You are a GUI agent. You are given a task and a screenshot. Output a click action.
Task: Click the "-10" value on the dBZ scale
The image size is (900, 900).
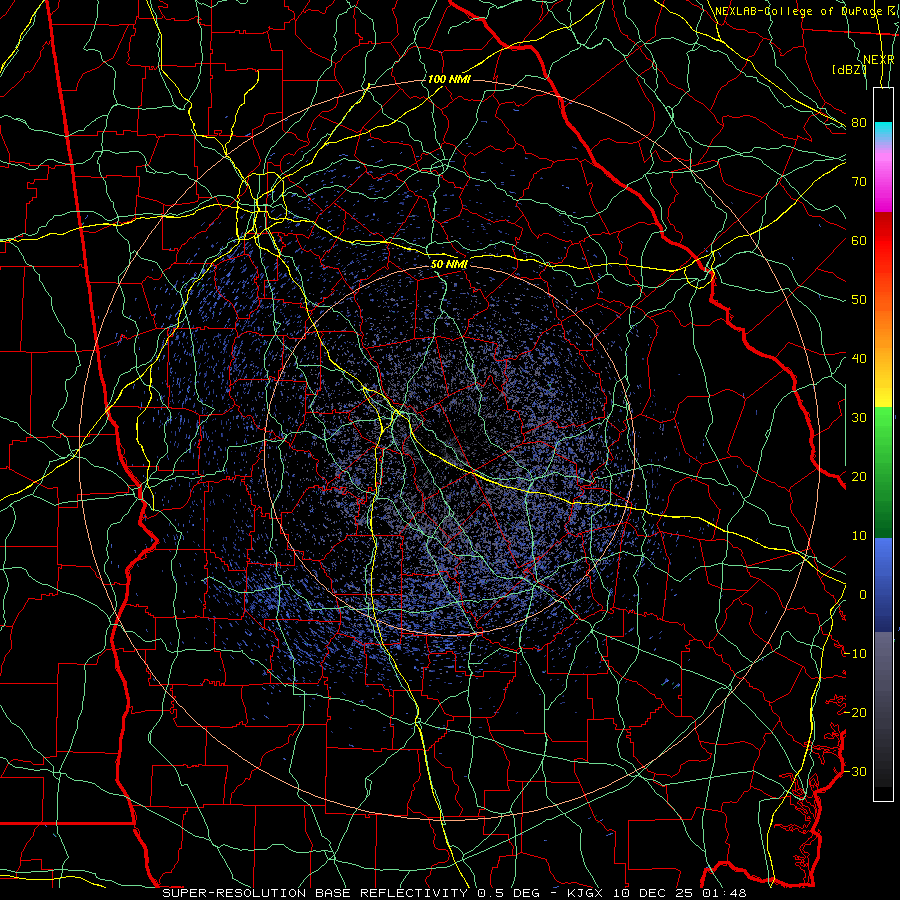coord(855,654)
